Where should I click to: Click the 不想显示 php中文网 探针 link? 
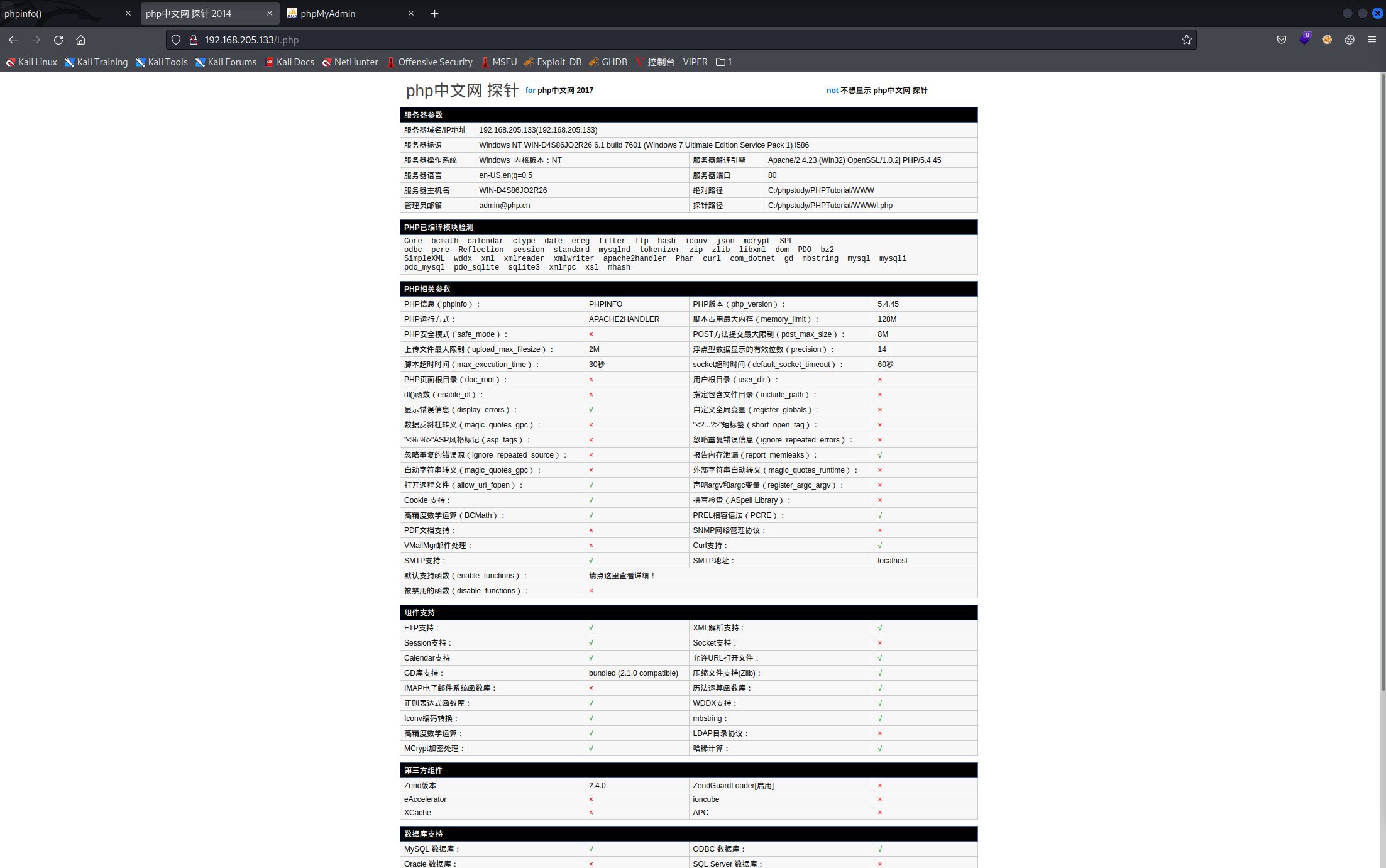pos(883,91)
